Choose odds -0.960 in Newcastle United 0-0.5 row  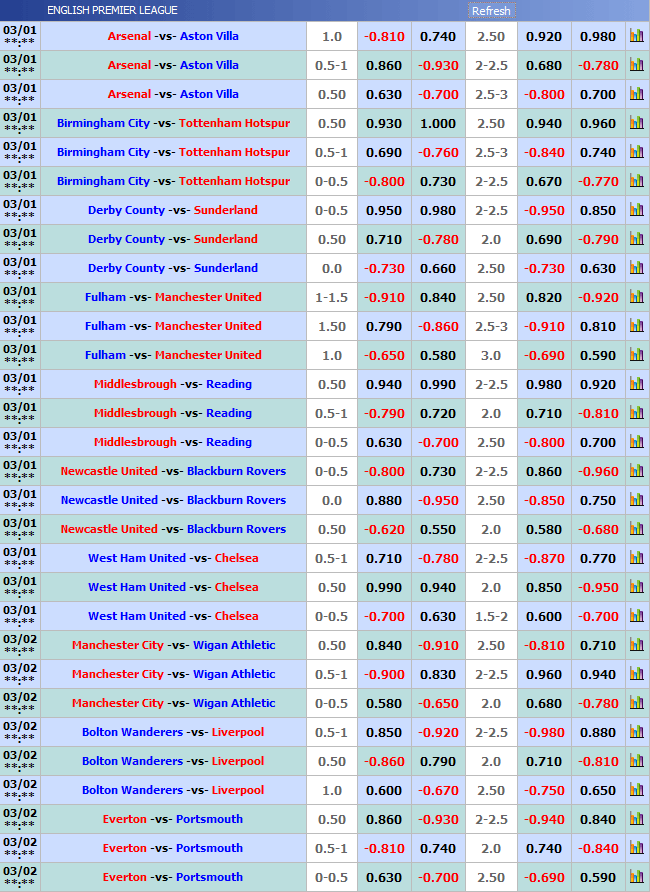click(x=598, y=472)
